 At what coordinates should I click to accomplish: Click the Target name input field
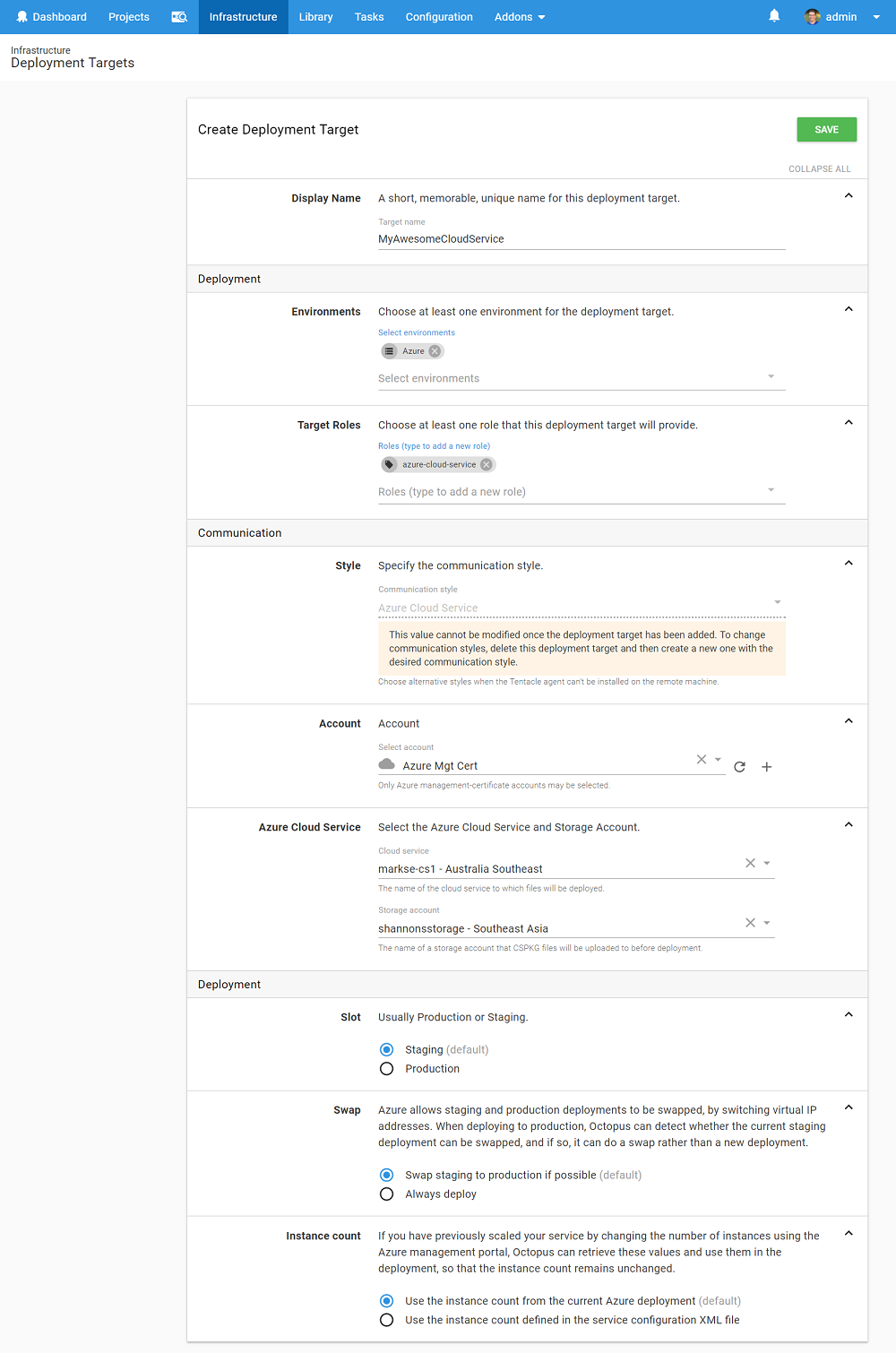coord(581,239)
